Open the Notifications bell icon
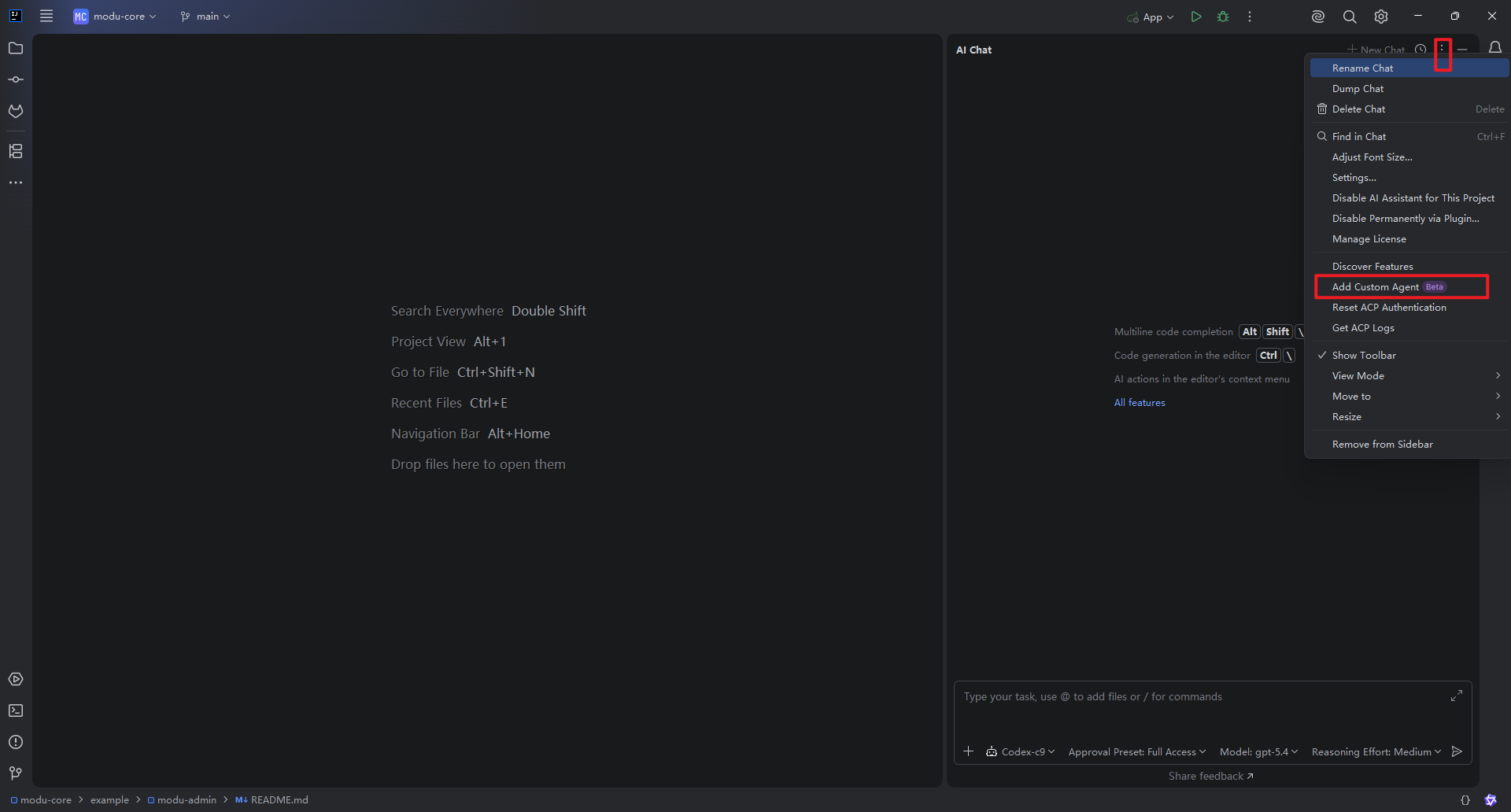This screenshot has height=812, width=1511. (1495, 49)
